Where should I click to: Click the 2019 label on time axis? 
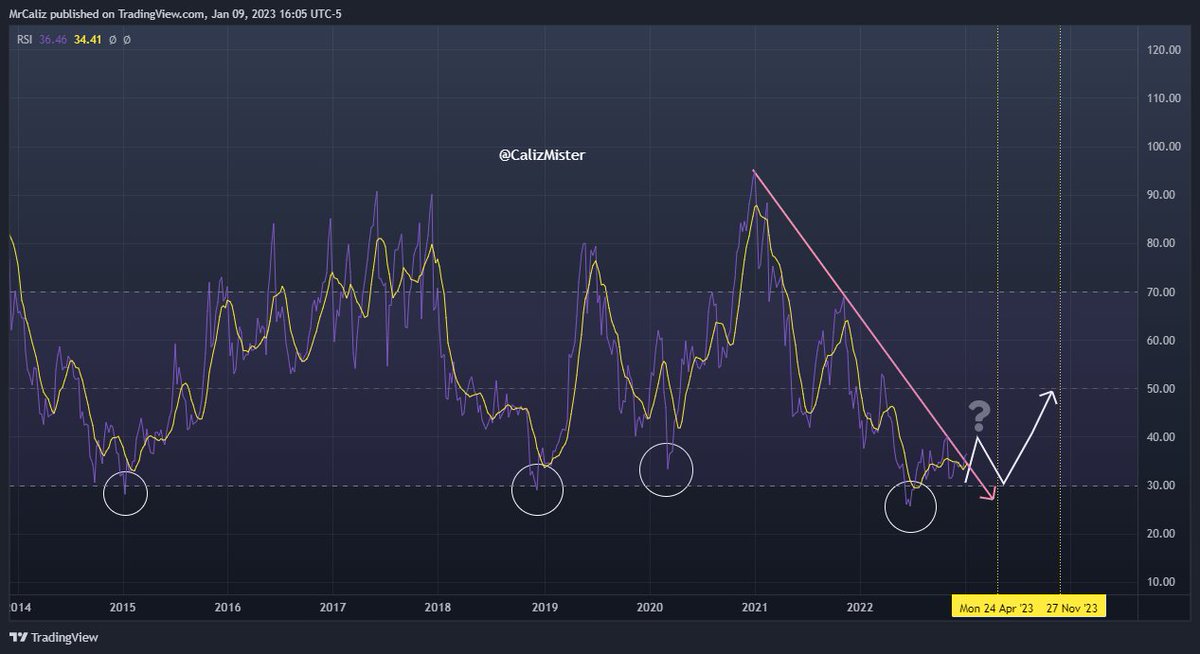point(544,607)
